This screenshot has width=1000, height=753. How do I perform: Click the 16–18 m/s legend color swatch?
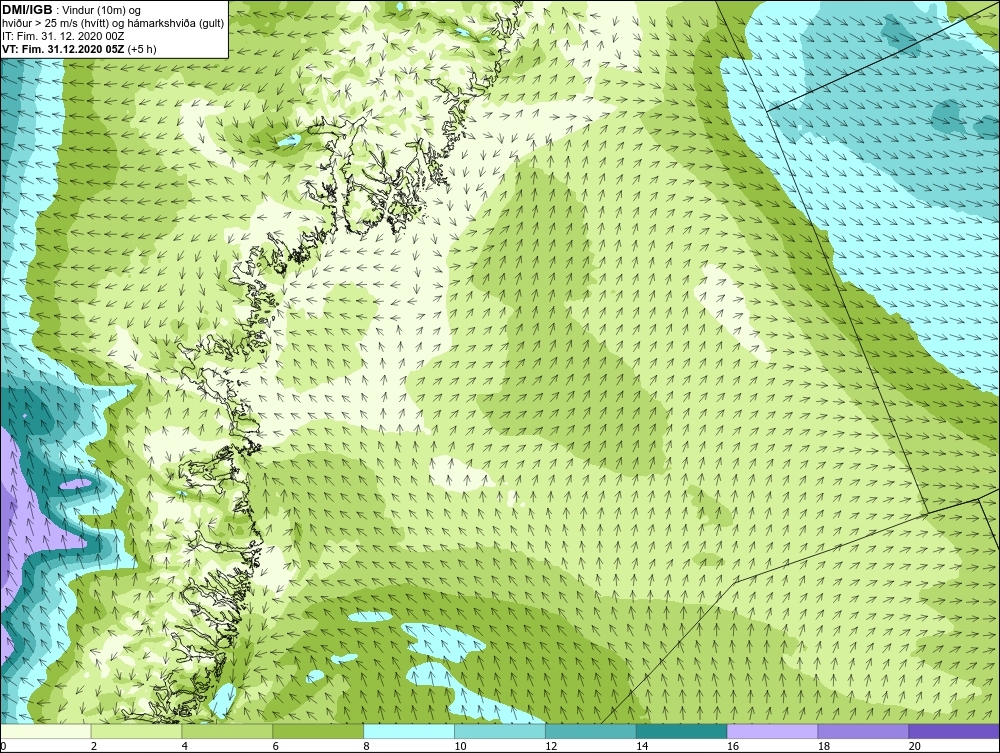coord(772,731)
